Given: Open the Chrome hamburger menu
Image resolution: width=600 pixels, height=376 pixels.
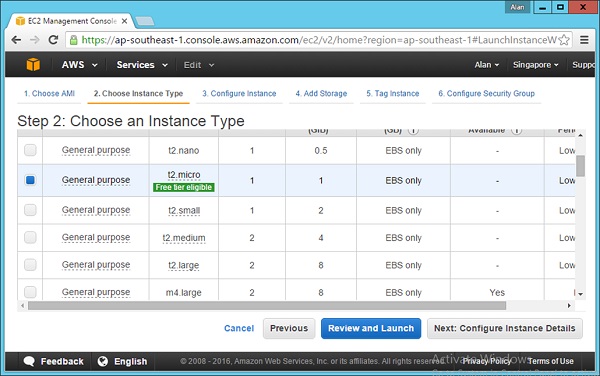Looking at the screenshot, I should pos(584,40).
